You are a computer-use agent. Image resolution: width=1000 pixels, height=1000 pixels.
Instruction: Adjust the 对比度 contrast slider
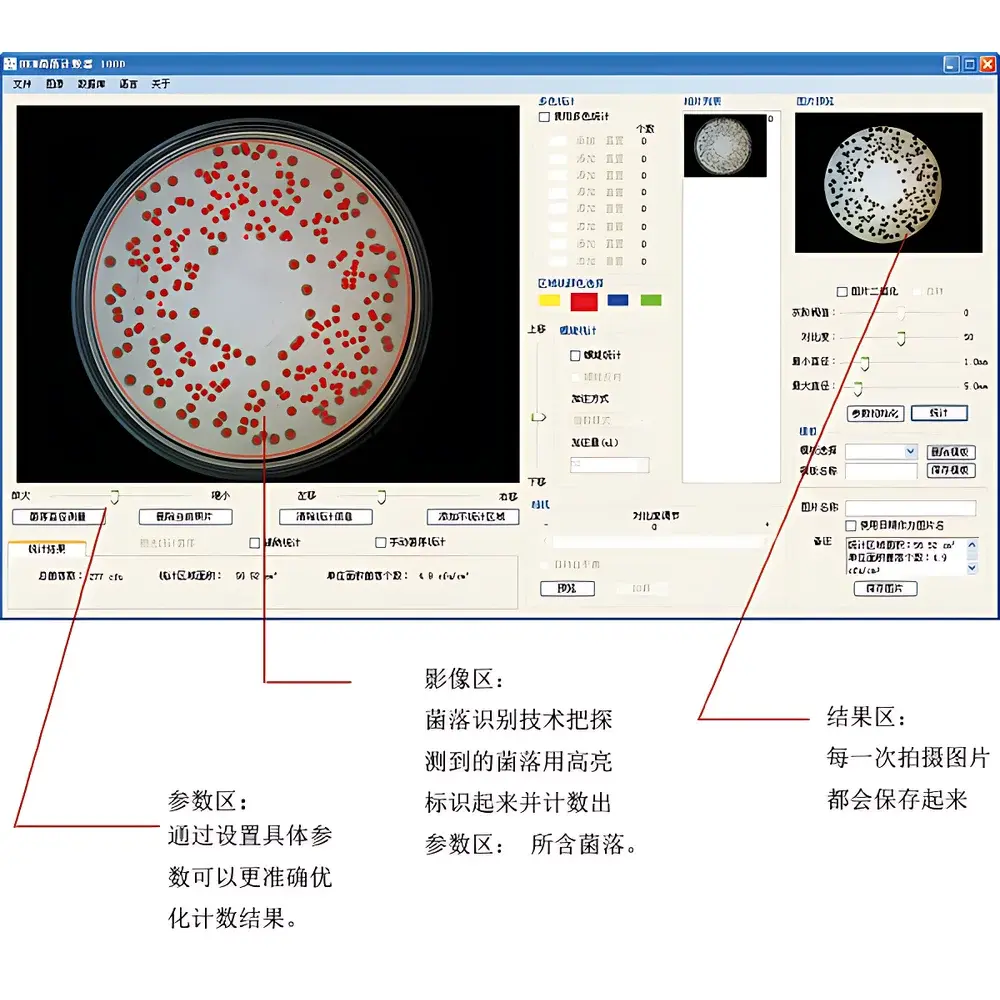click(900, 337)
